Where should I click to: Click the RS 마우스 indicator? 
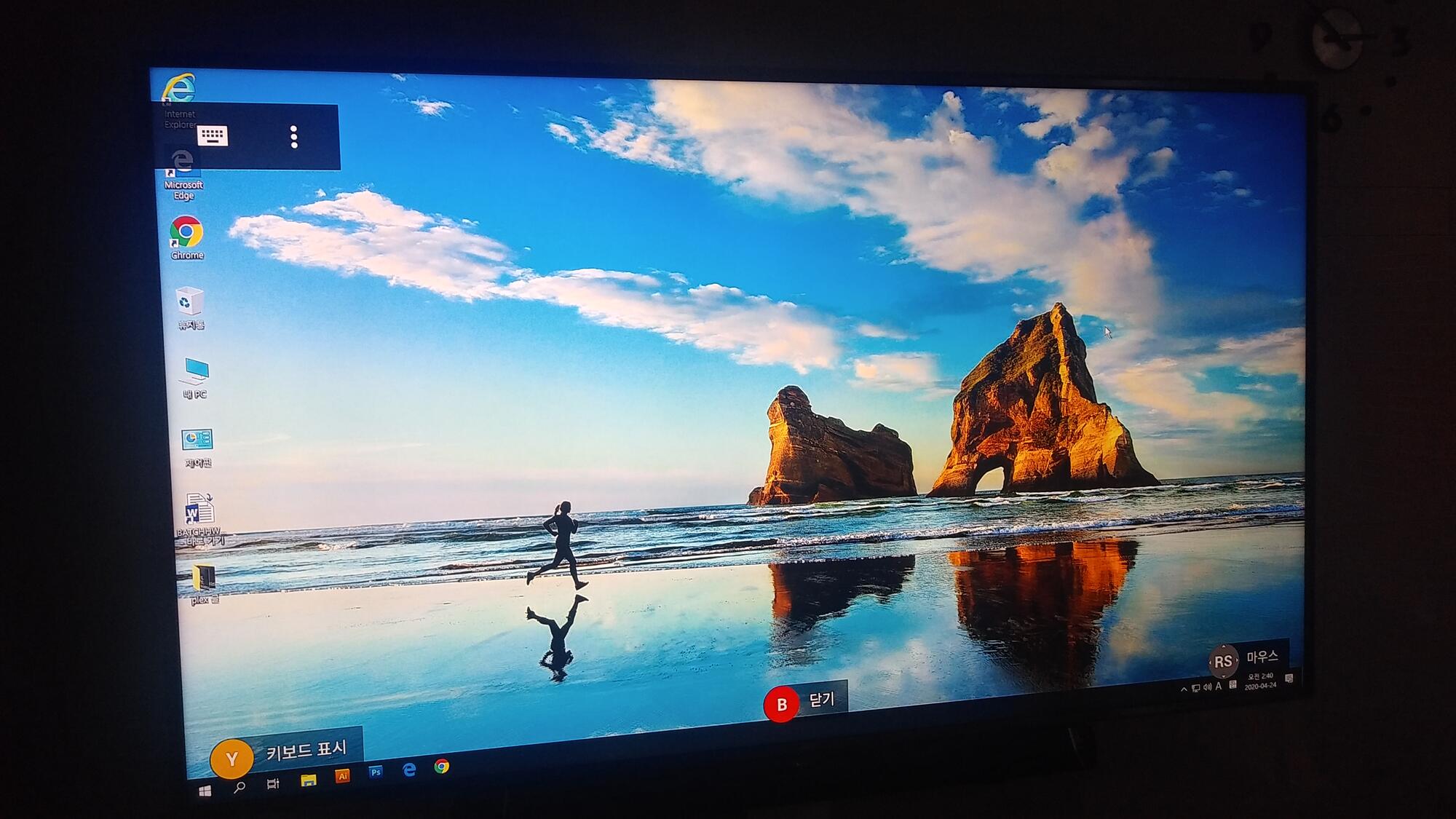point(1224,660)
